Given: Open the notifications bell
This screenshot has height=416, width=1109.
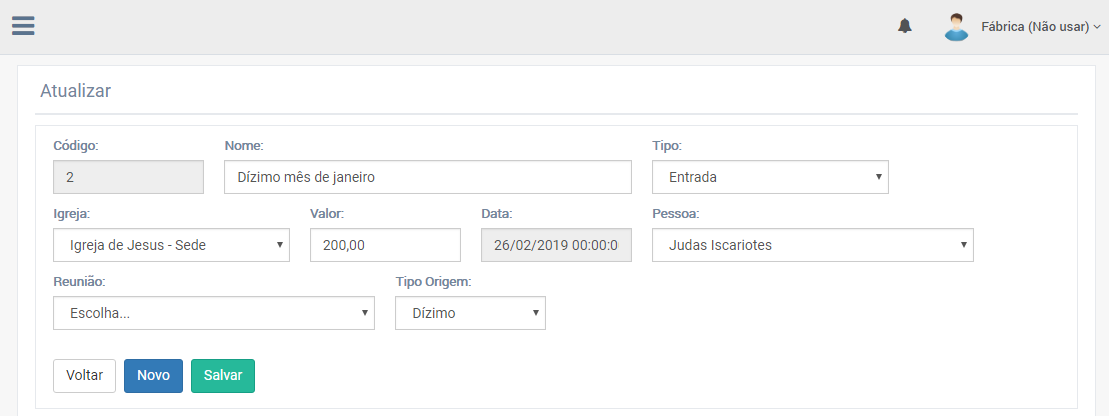Looking at the screenshot, I should (x=905, y=26).
